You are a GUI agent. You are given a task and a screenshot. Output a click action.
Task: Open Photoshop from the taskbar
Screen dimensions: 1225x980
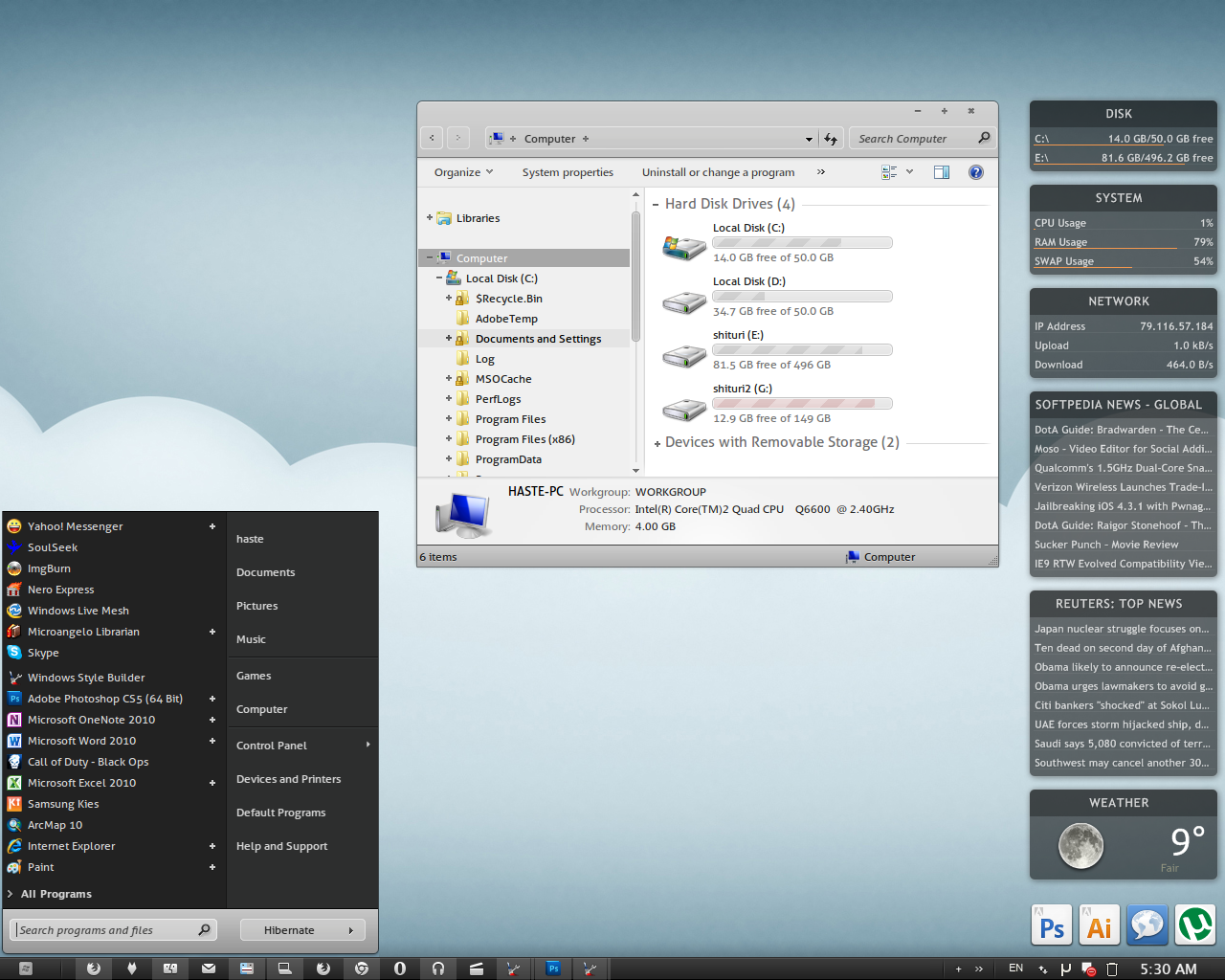[x=553, y=969]
